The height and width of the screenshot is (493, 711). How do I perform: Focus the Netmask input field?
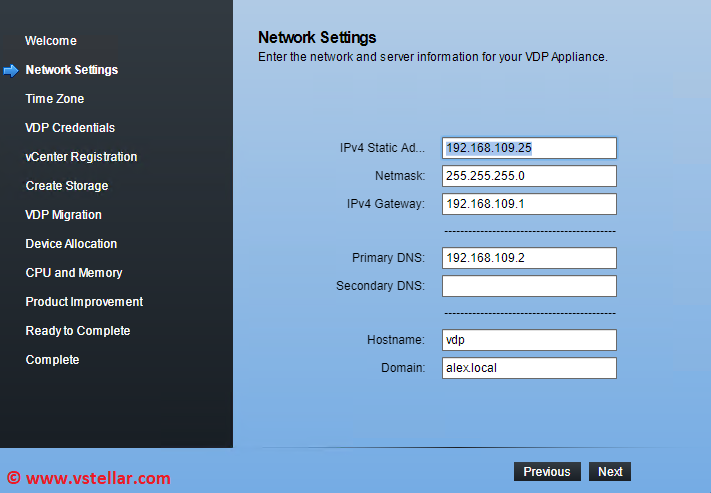coord(529,176)
